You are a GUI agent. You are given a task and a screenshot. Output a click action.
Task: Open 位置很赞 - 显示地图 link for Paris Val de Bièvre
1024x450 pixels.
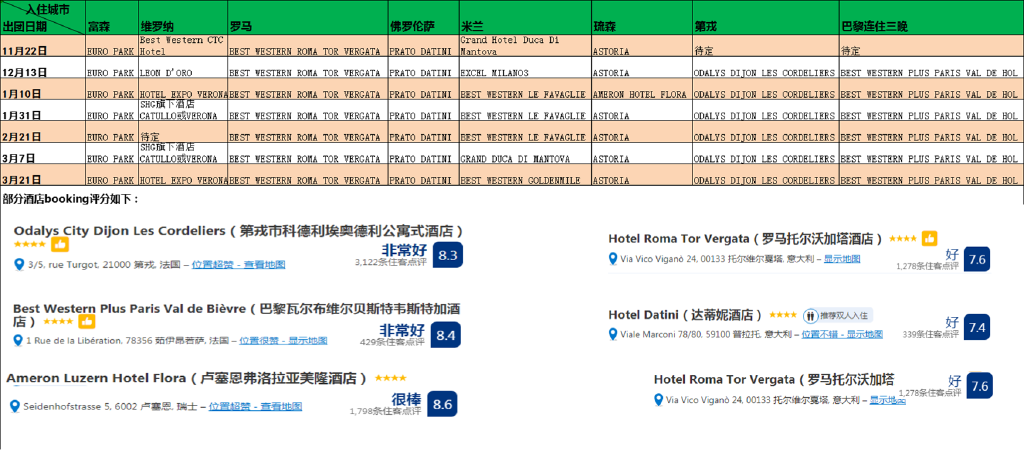tap(283, 341)
